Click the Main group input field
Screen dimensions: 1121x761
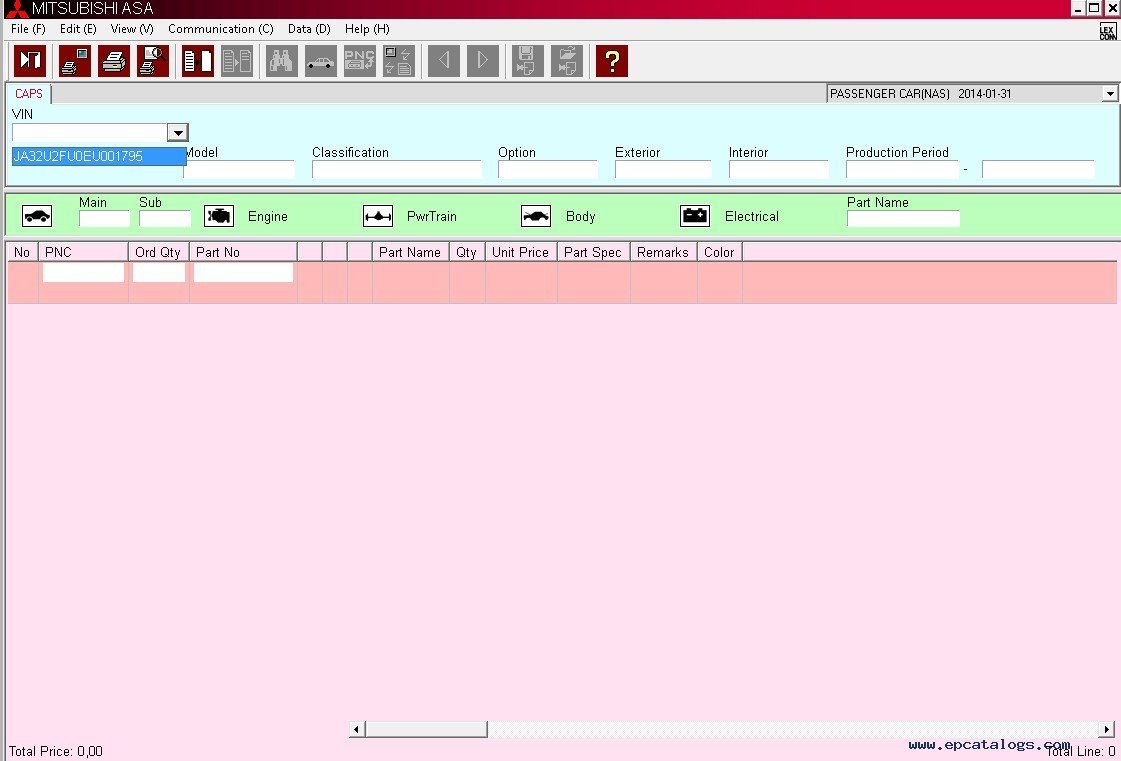104,219
